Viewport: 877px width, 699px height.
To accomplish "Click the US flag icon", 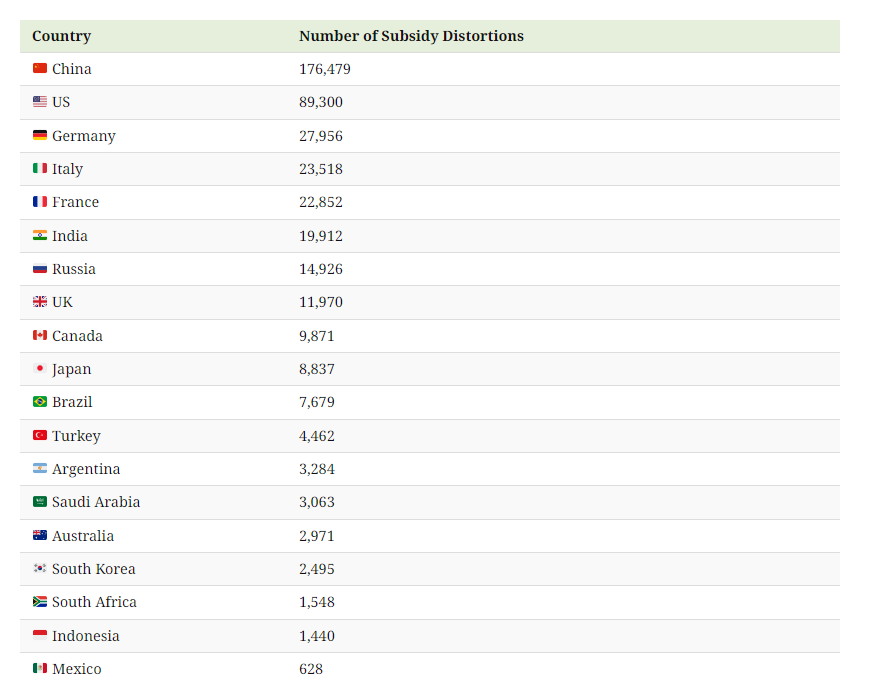I will pos(40,101).
